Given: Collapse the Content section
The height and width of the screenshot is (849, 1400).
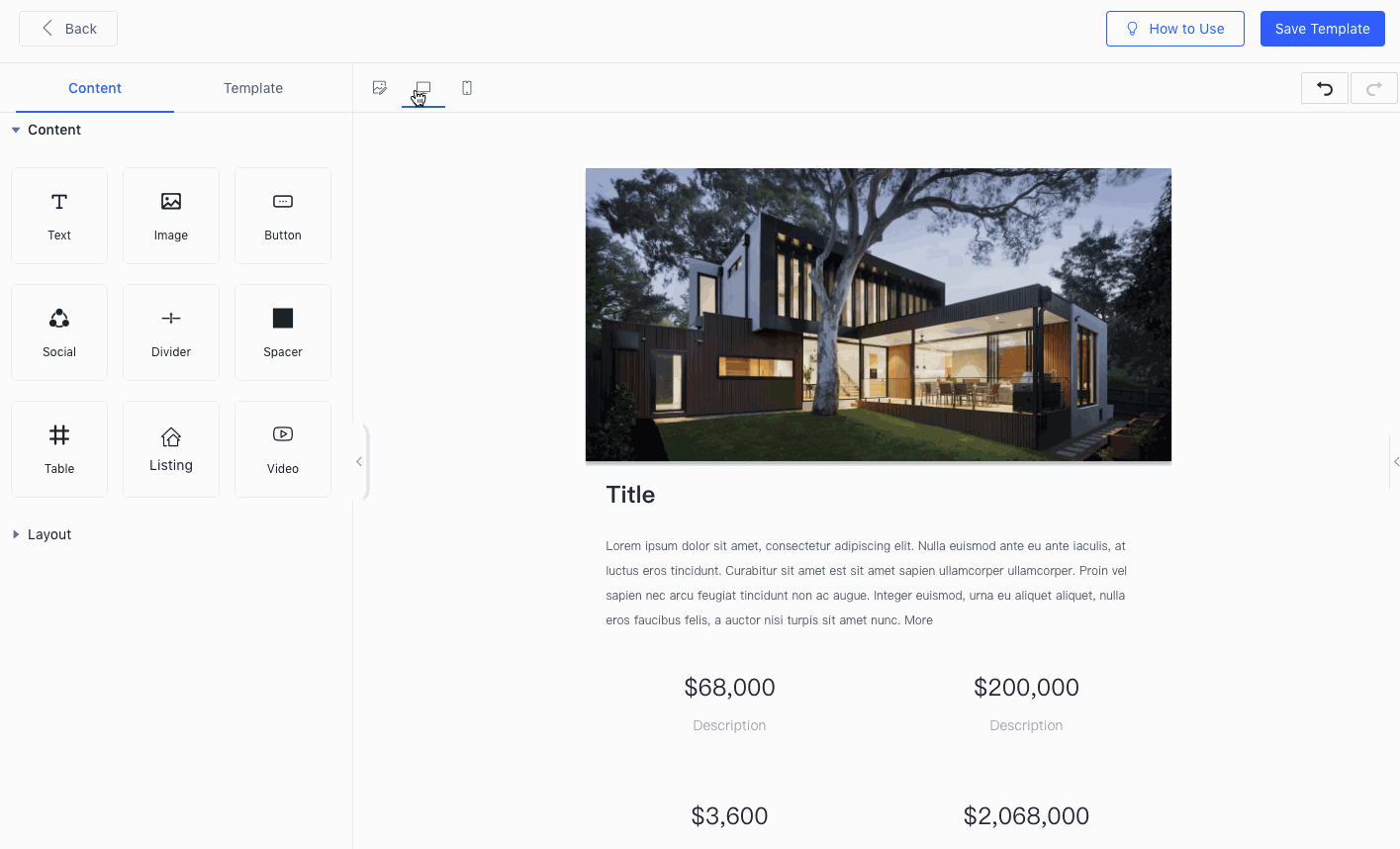Looking at the screenshot, I should point(46,130).
